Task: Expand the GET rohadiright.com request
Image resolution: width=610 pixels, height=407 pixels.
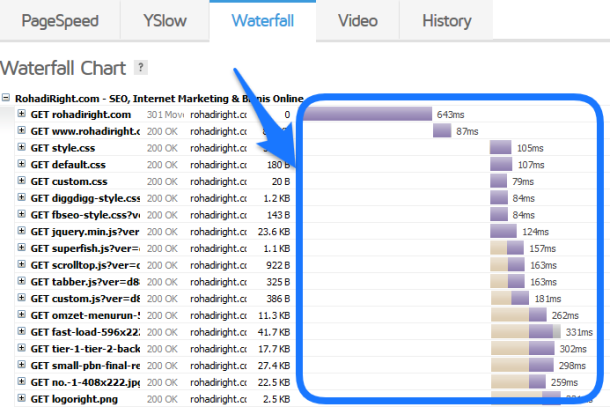Action: [21, 114]
